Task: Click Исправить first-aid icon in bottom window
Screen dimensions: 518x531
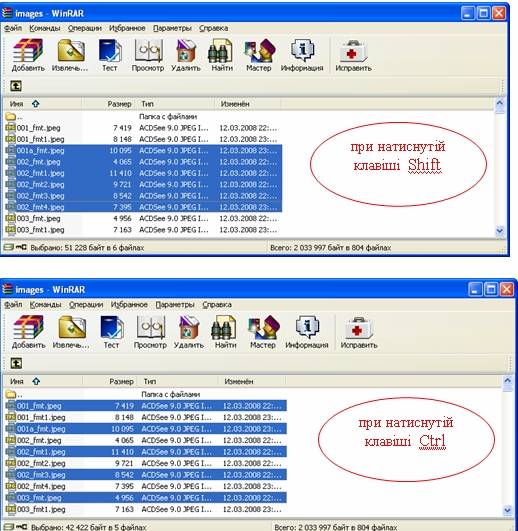Action: [x=359, y=327]
